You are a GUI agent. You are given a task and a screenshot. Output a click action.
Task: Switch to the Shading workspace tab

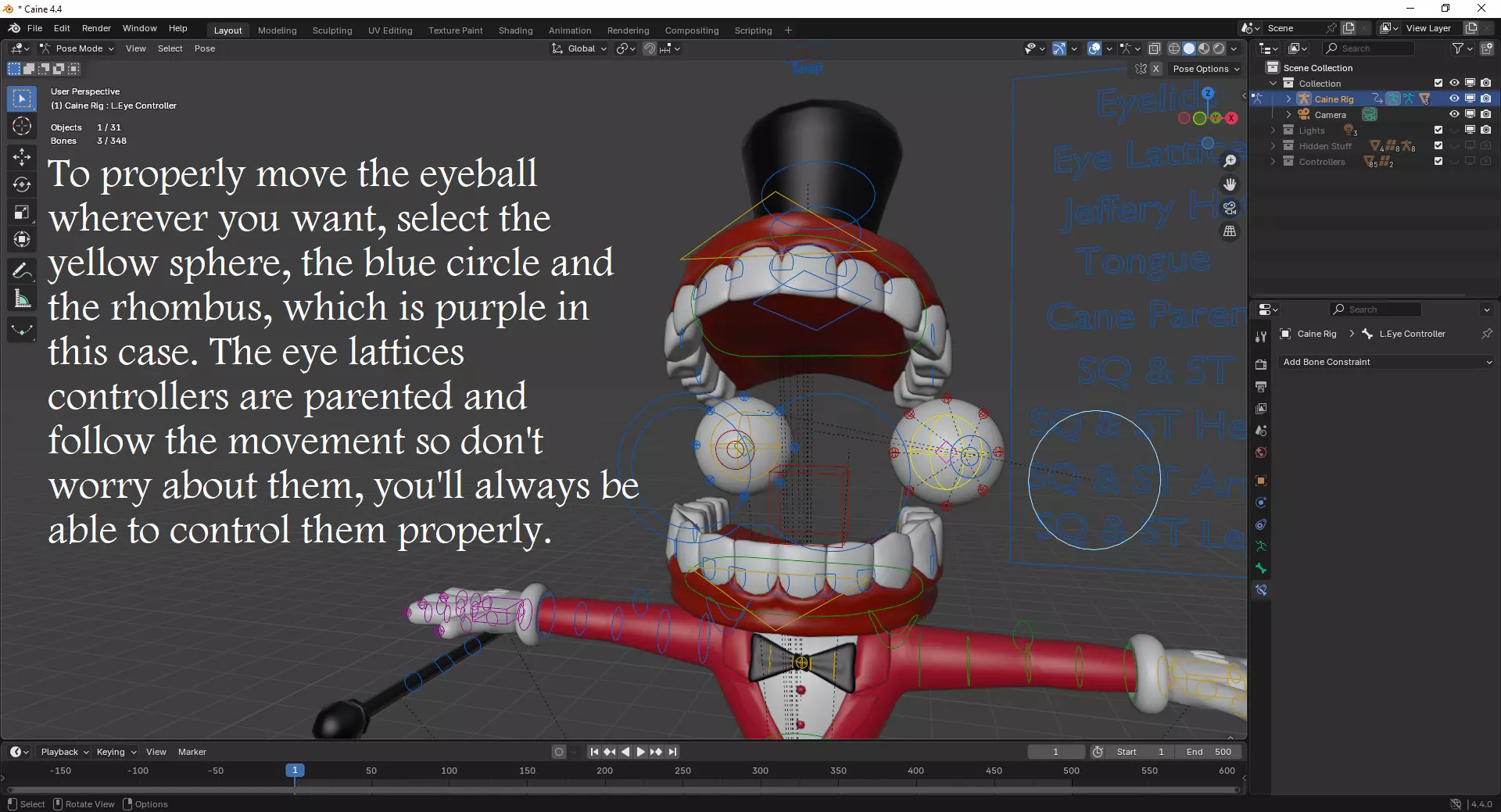(515, 30)
